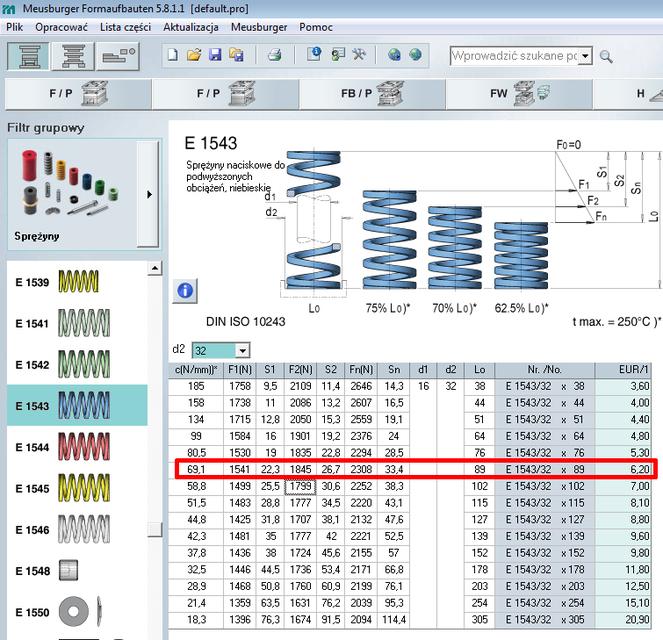Open the Aktualizacja menu
Screen dimensions: 663x640
tap(191, 27)
